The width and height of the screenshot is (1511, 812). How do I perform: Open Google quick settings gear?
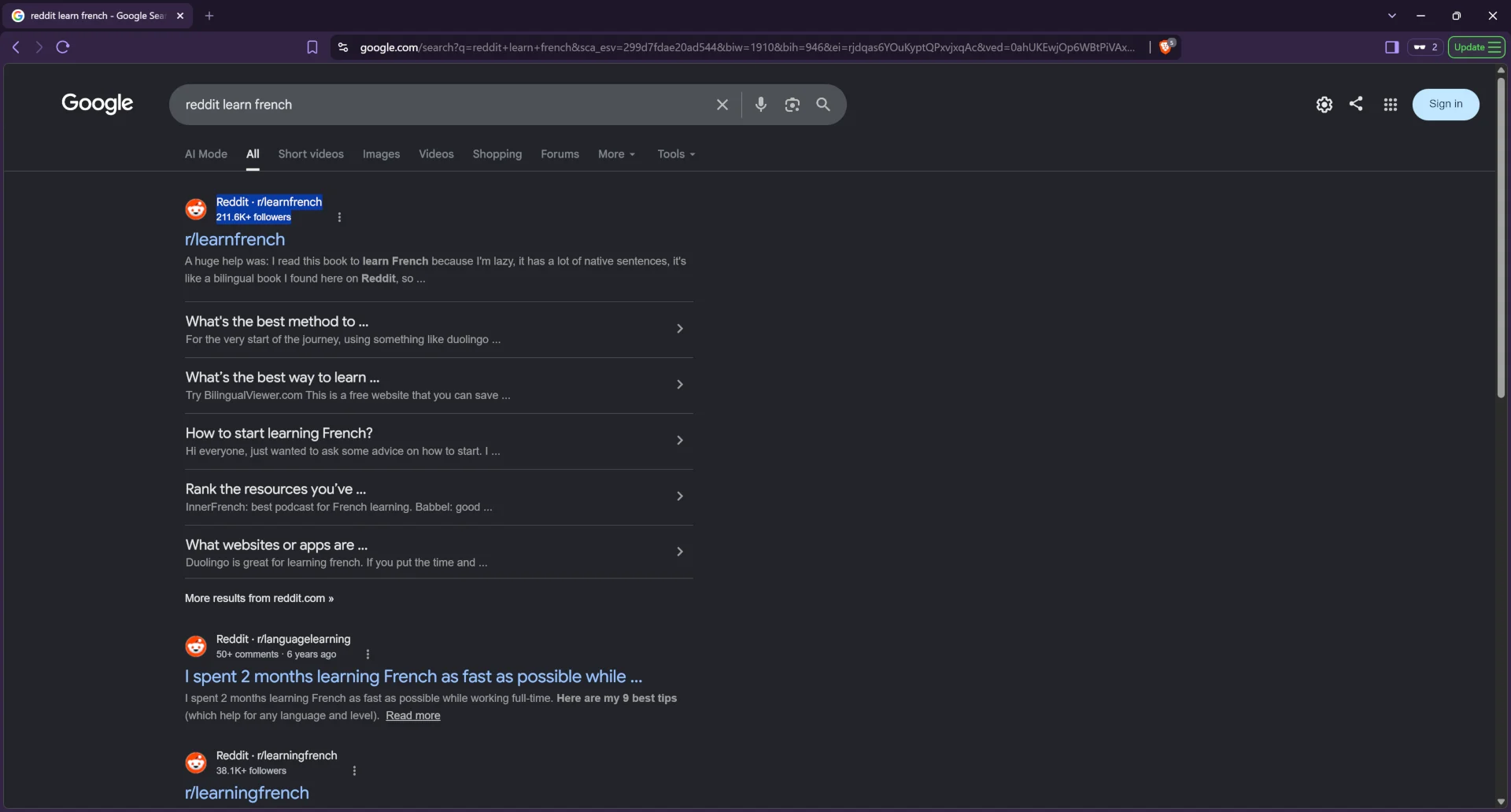[1324, 105]
